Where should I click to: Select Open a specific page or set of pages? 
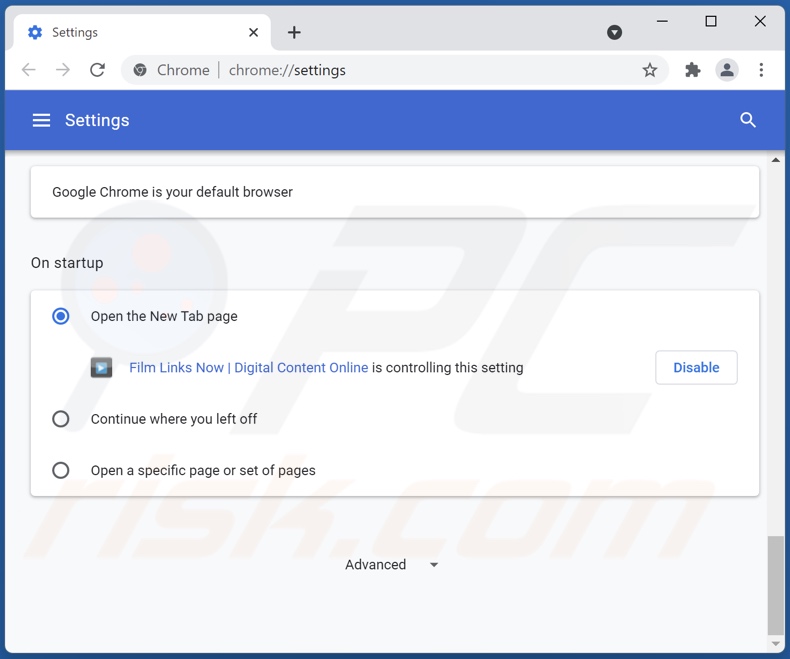[x=61, y=470]
